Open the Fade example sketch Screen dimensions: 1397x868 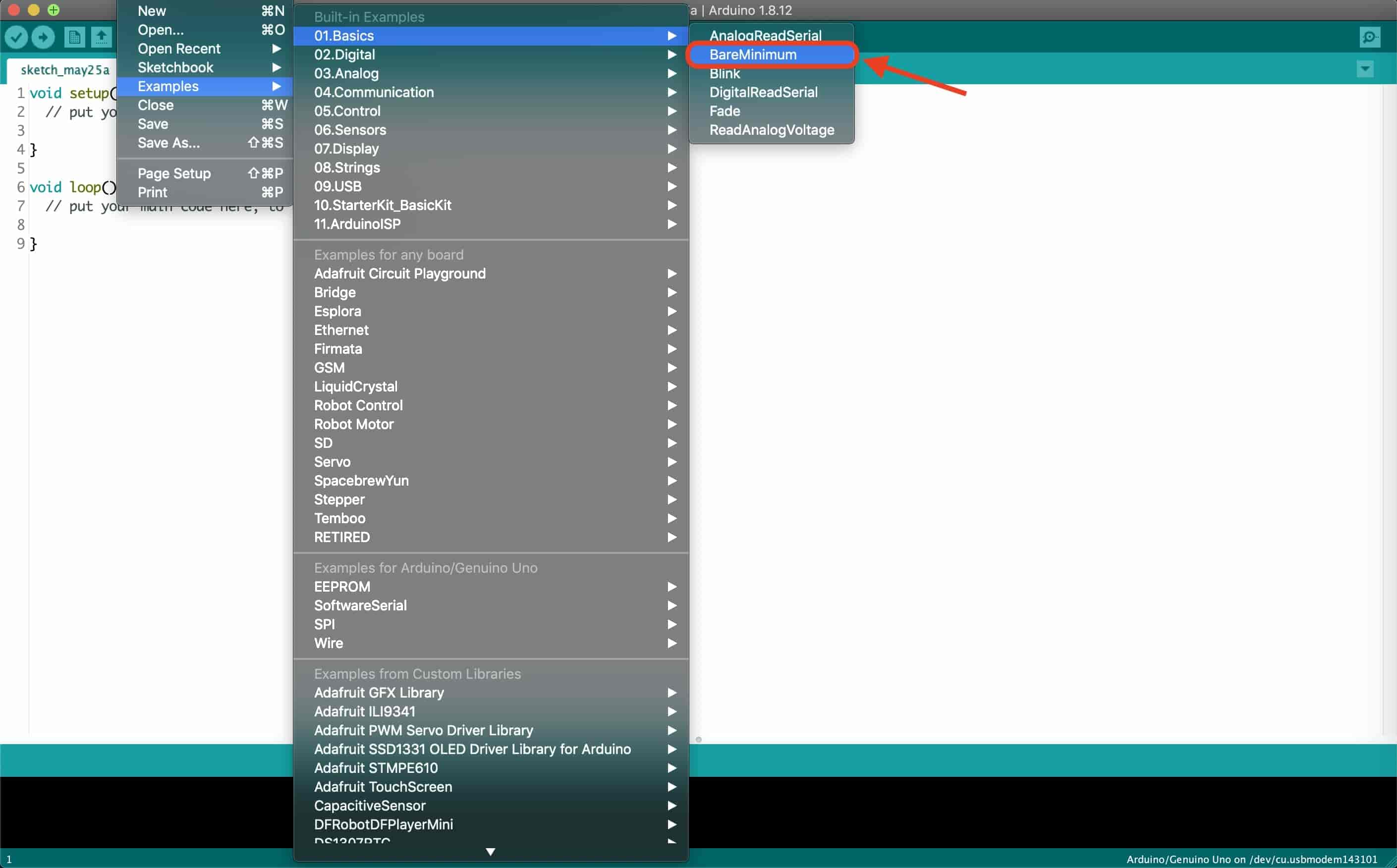coord(771,111)
